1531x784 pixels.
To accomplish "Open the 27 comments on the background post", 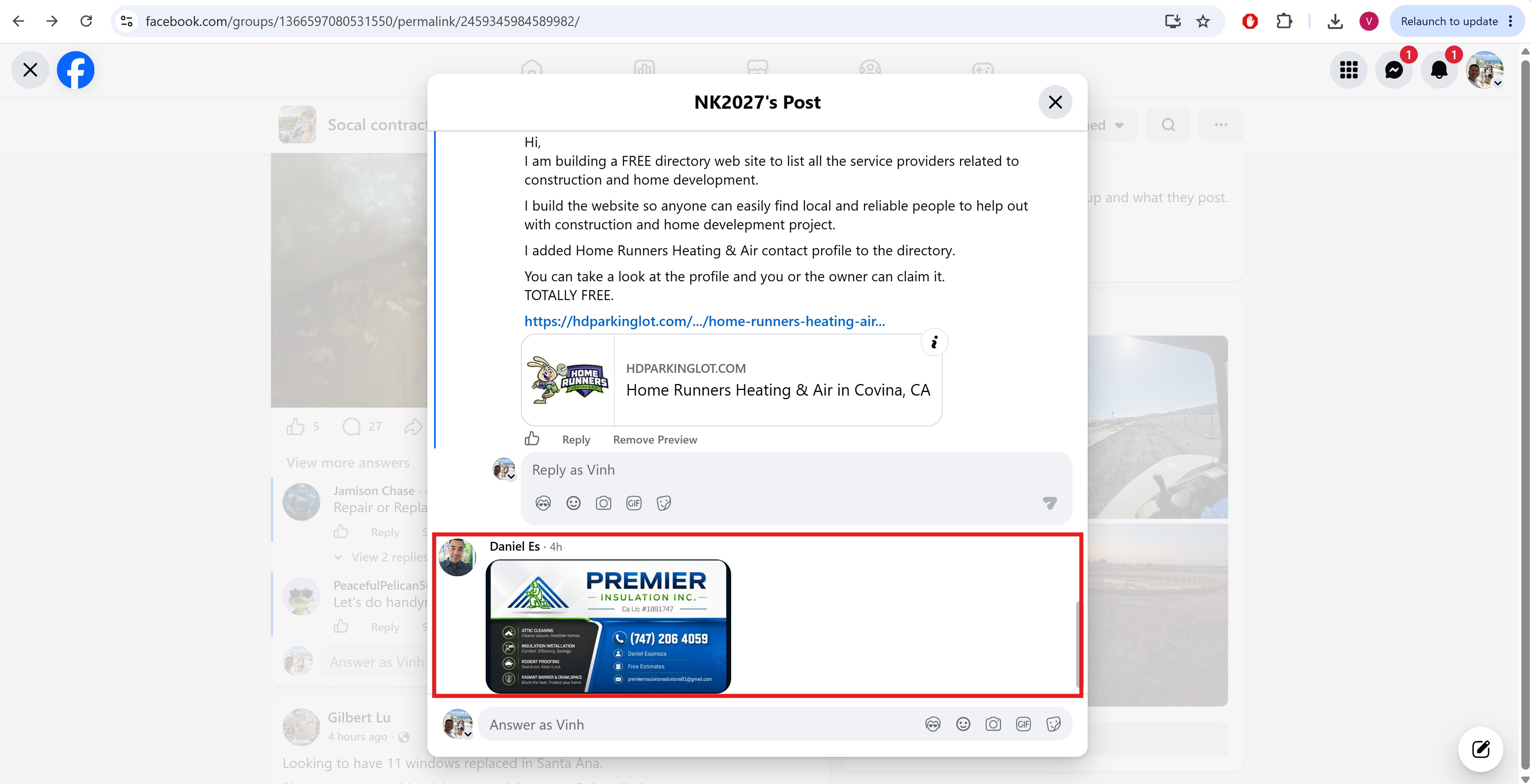I will pos(362,426).
